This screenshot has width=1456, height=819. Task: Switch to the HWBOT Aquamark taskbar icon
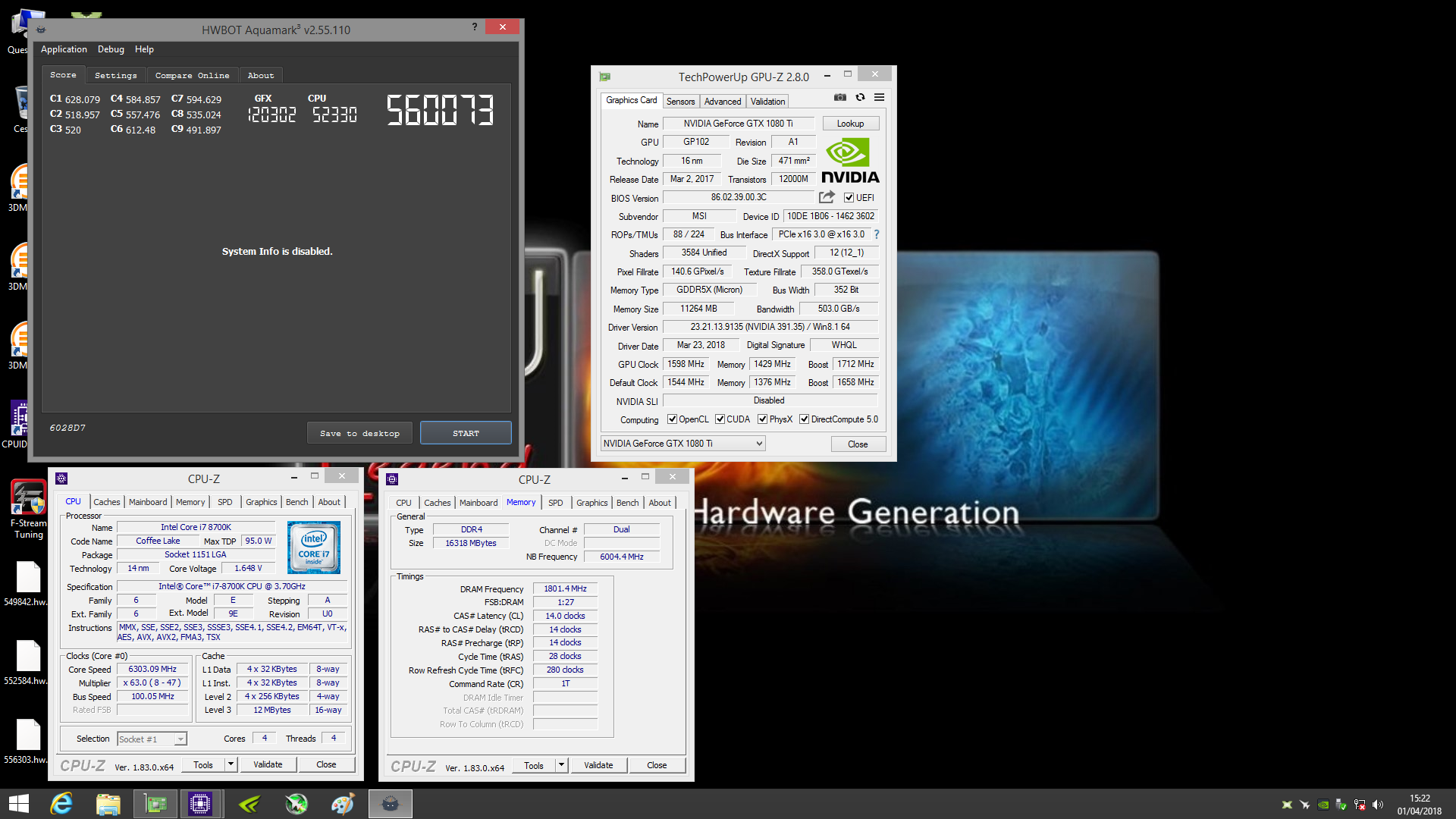point(390,804)
